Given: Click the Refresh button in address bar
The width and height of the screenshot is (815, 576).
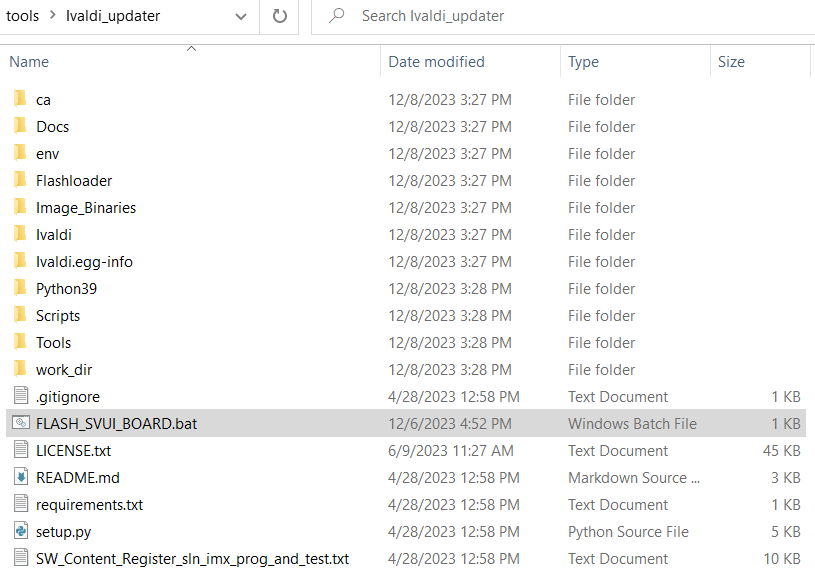Looking at the screenshot, I should coord(280,16).
